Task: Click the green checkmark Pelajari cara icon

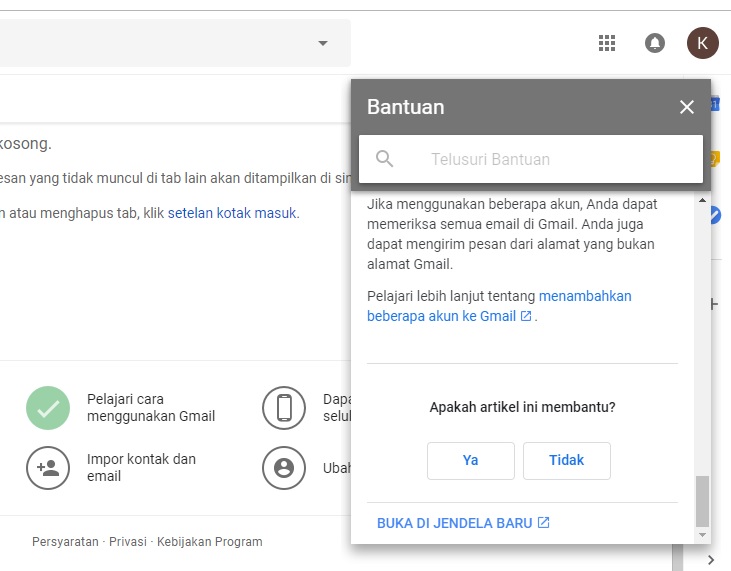Action: tap(48, 408)
